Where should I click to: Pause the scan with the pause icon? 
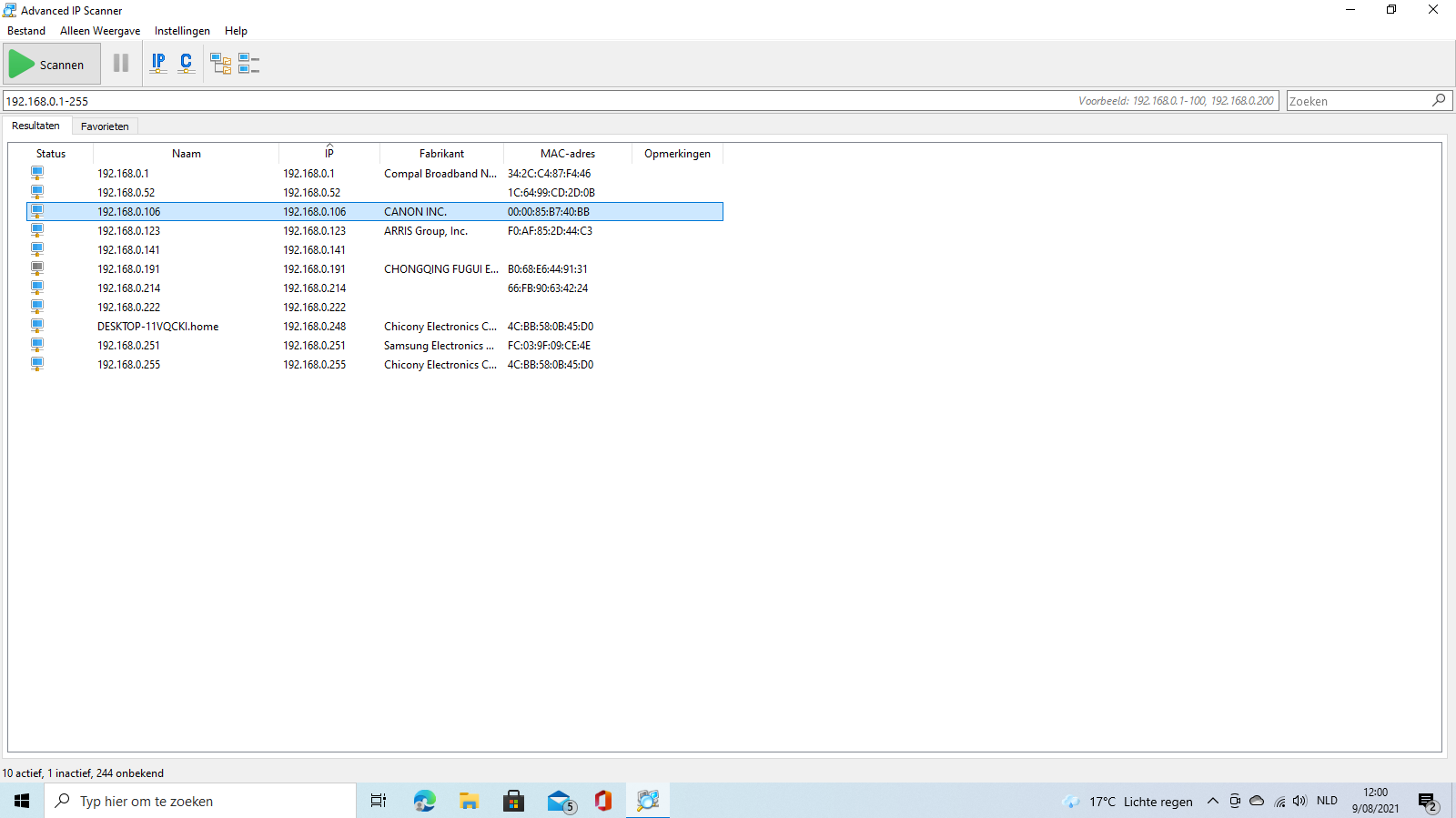point(121,64)
